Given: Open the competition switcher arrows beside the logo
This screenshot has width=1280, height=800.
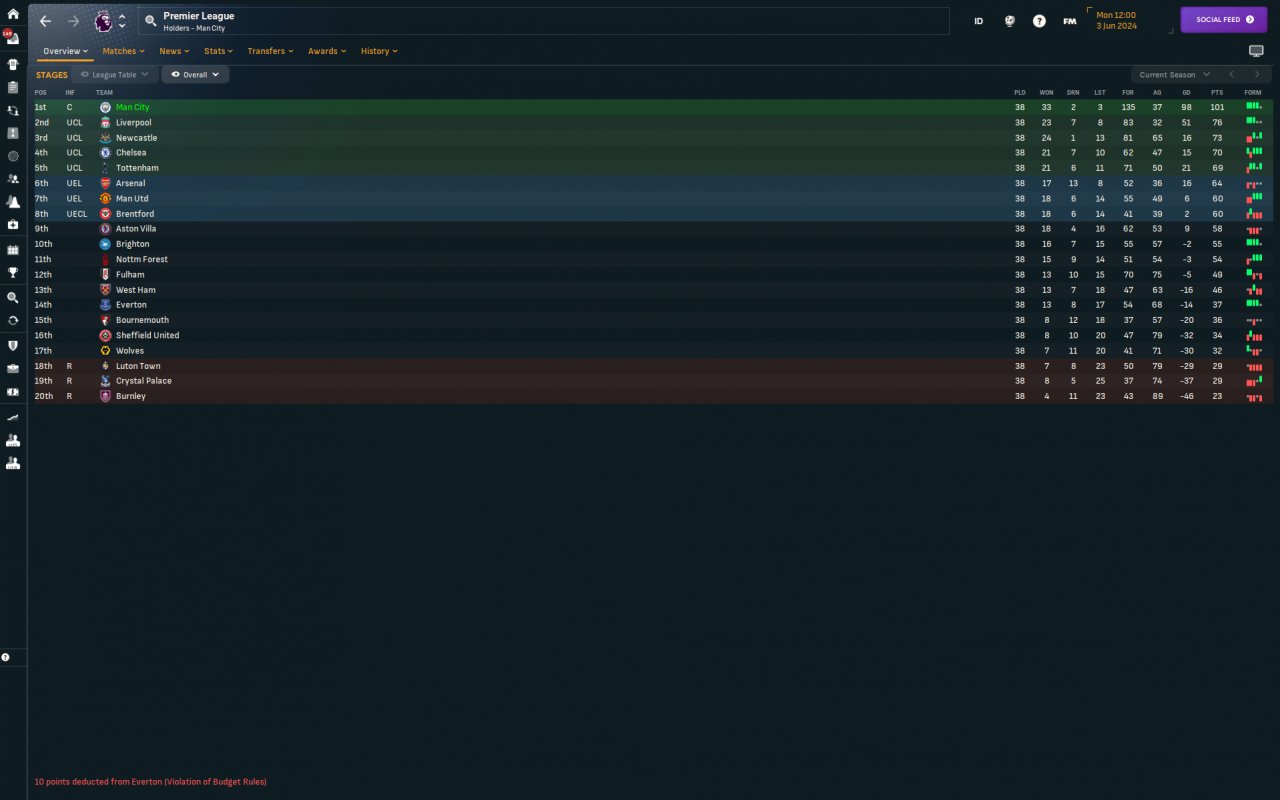Looking at the screenshot, I should pyautogui.click(x=122, y=21).
